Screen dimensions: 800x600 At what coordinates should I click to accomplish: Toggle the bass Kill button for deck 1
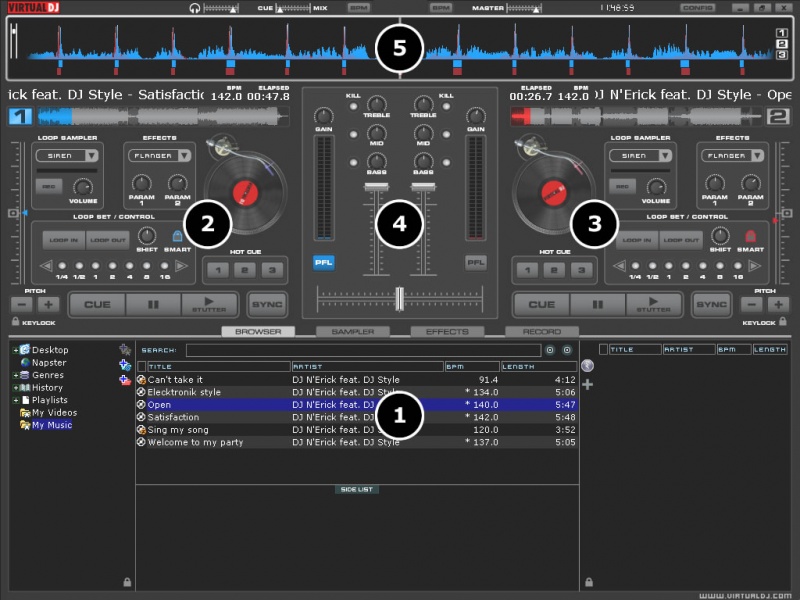353,163
